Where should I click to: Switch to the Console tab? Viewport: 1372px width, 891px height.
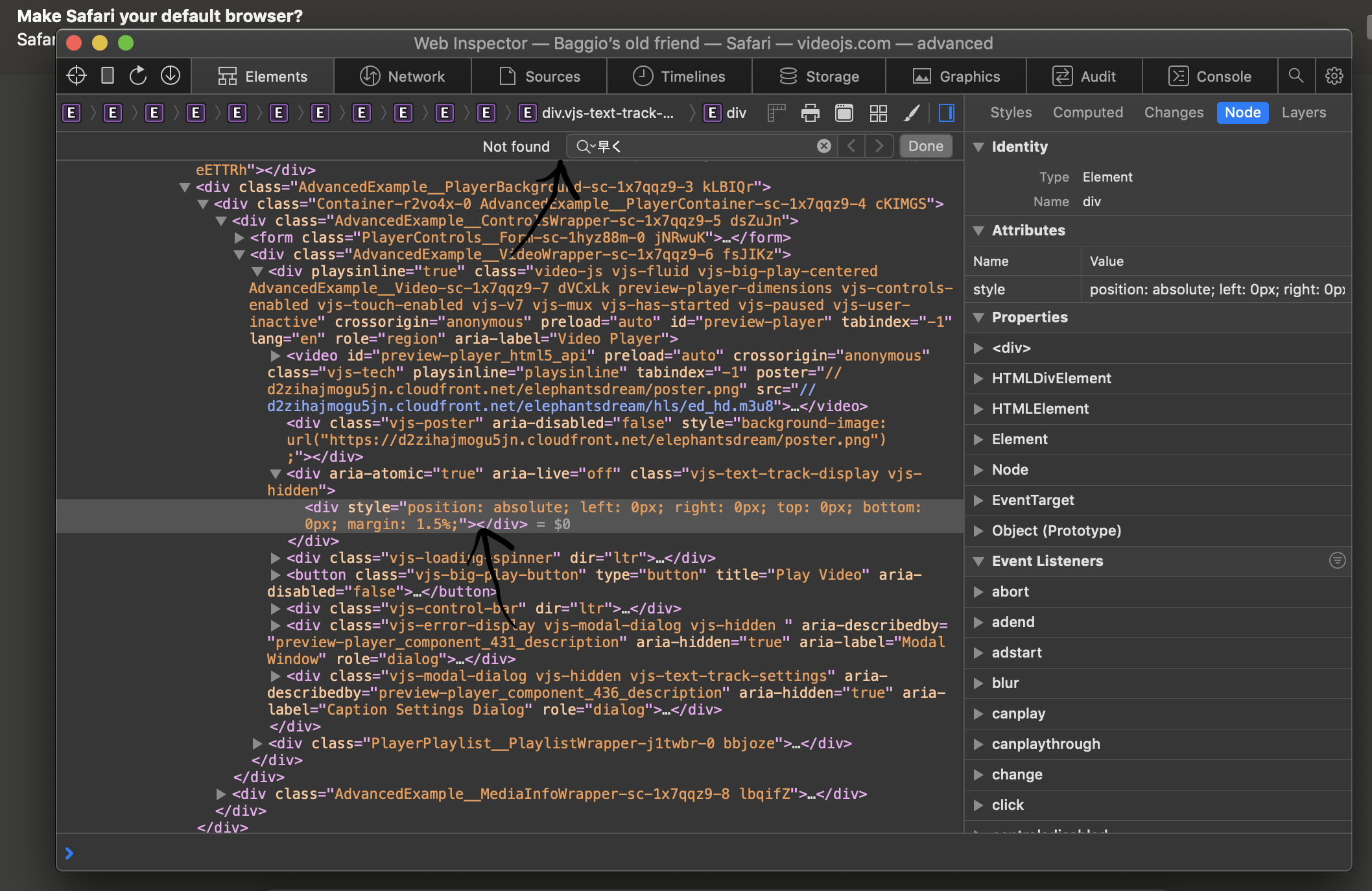tap(1209, 76)
